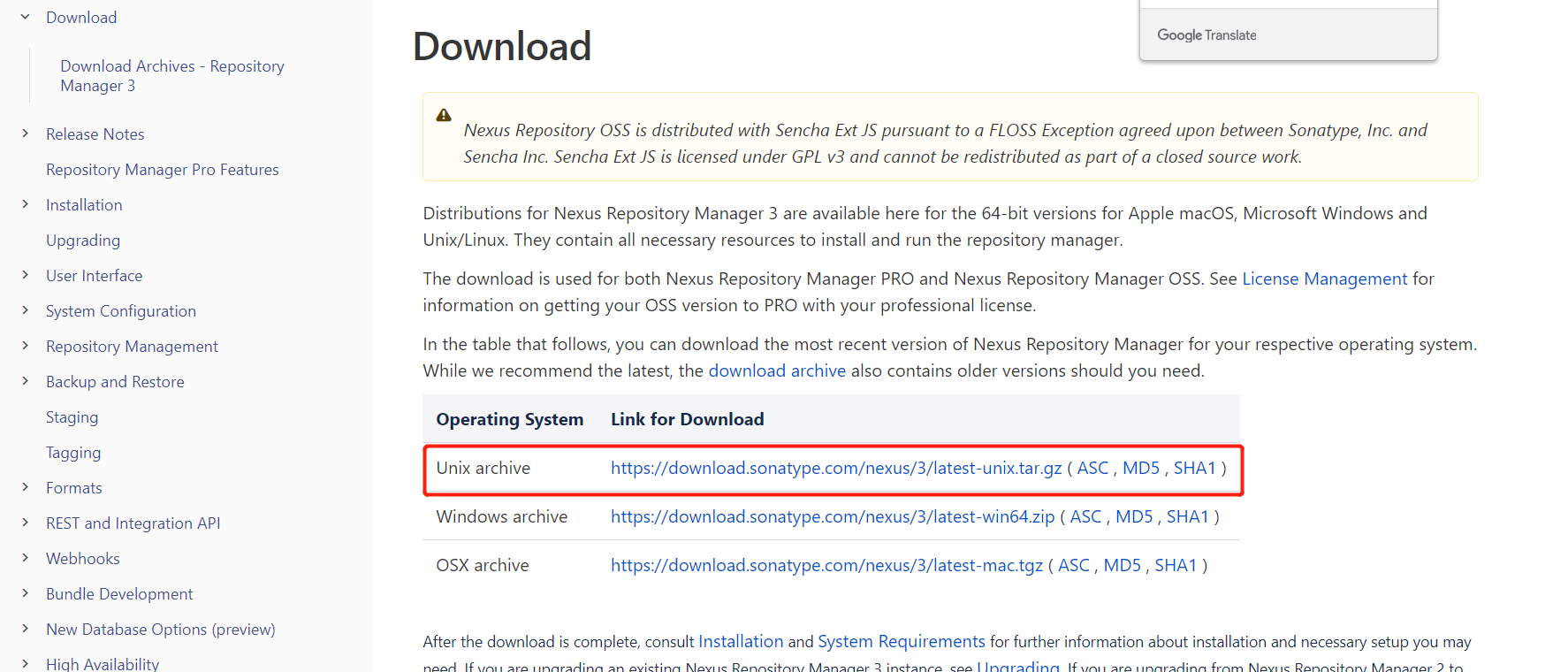The width and height of the screenshot is (1568, 672).
Task: Download latest-mac.tgz link
Action: [826, 565]
